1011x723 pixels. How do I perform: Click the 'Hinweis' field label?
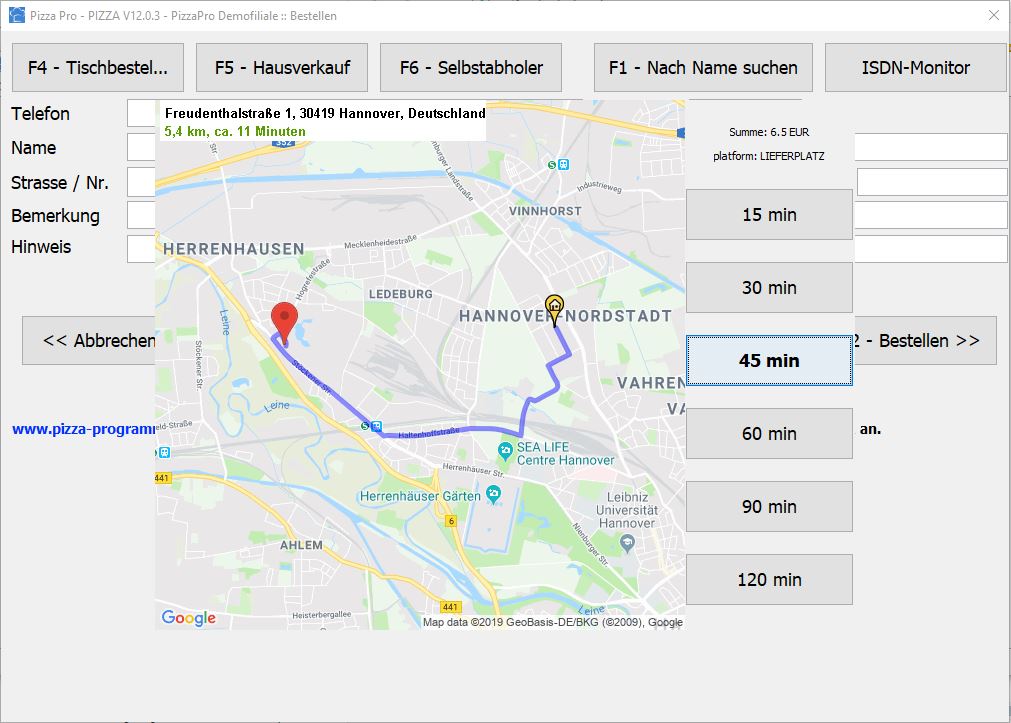[41, 247]
